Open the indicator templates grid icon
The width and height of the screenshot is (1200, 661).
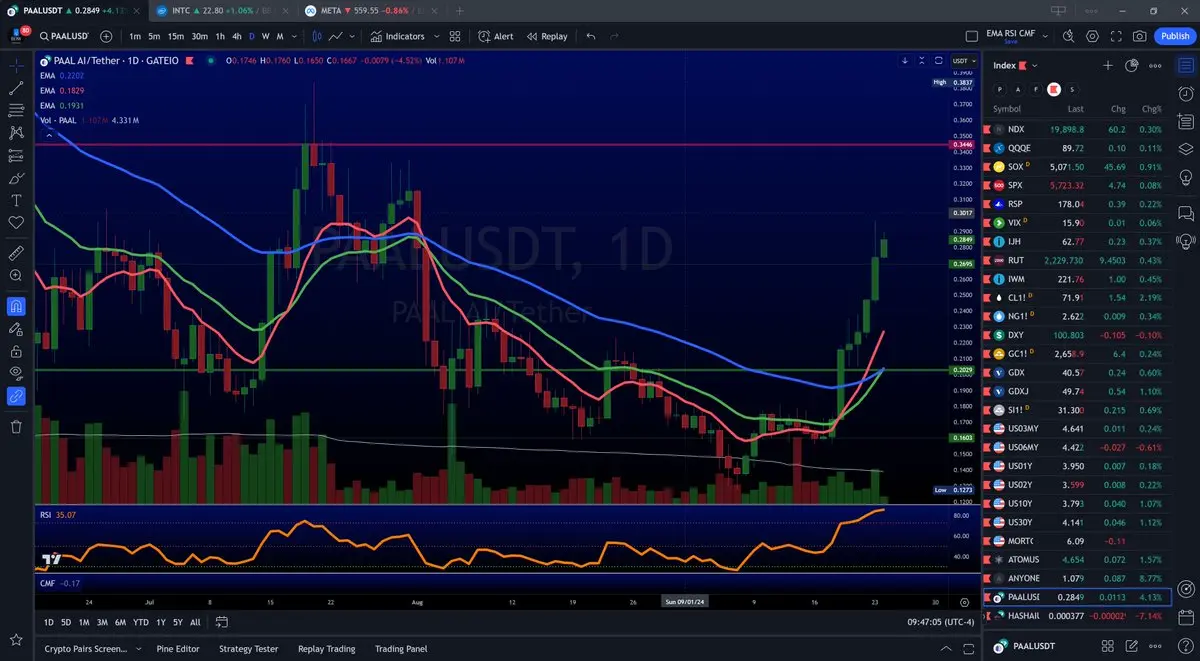pyautogui.click(x=455, y=36)
